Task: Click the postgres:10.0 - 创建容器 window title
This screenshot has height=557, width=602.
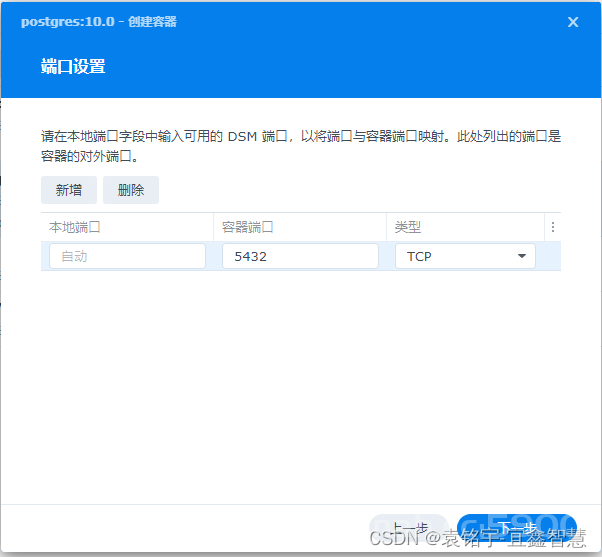Action: tap(99, 22)
